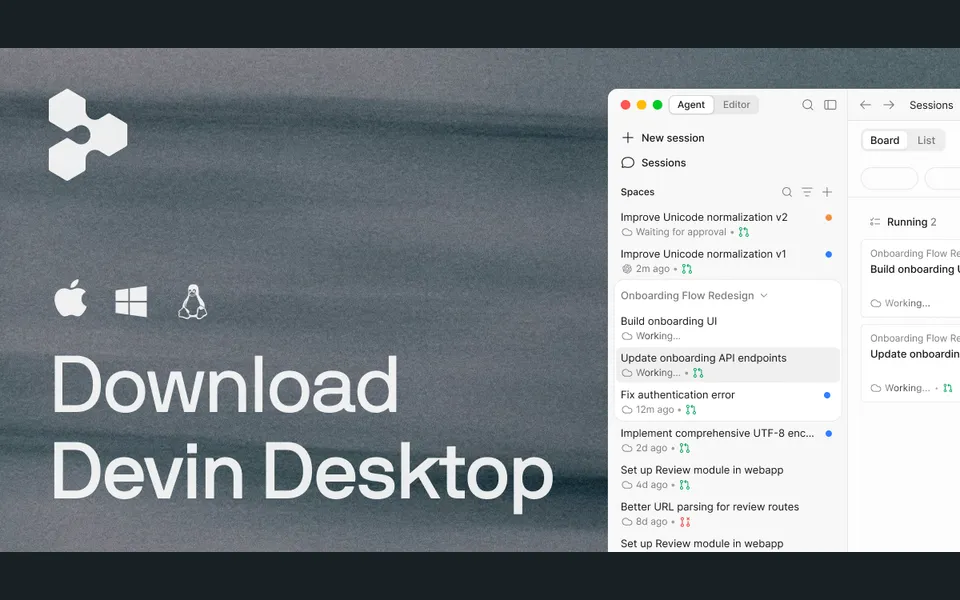Image resolution: width=960 pixels, height=600 pixels.
Task: Click the Linux penguin download icon
Action: tap(192, 301)
